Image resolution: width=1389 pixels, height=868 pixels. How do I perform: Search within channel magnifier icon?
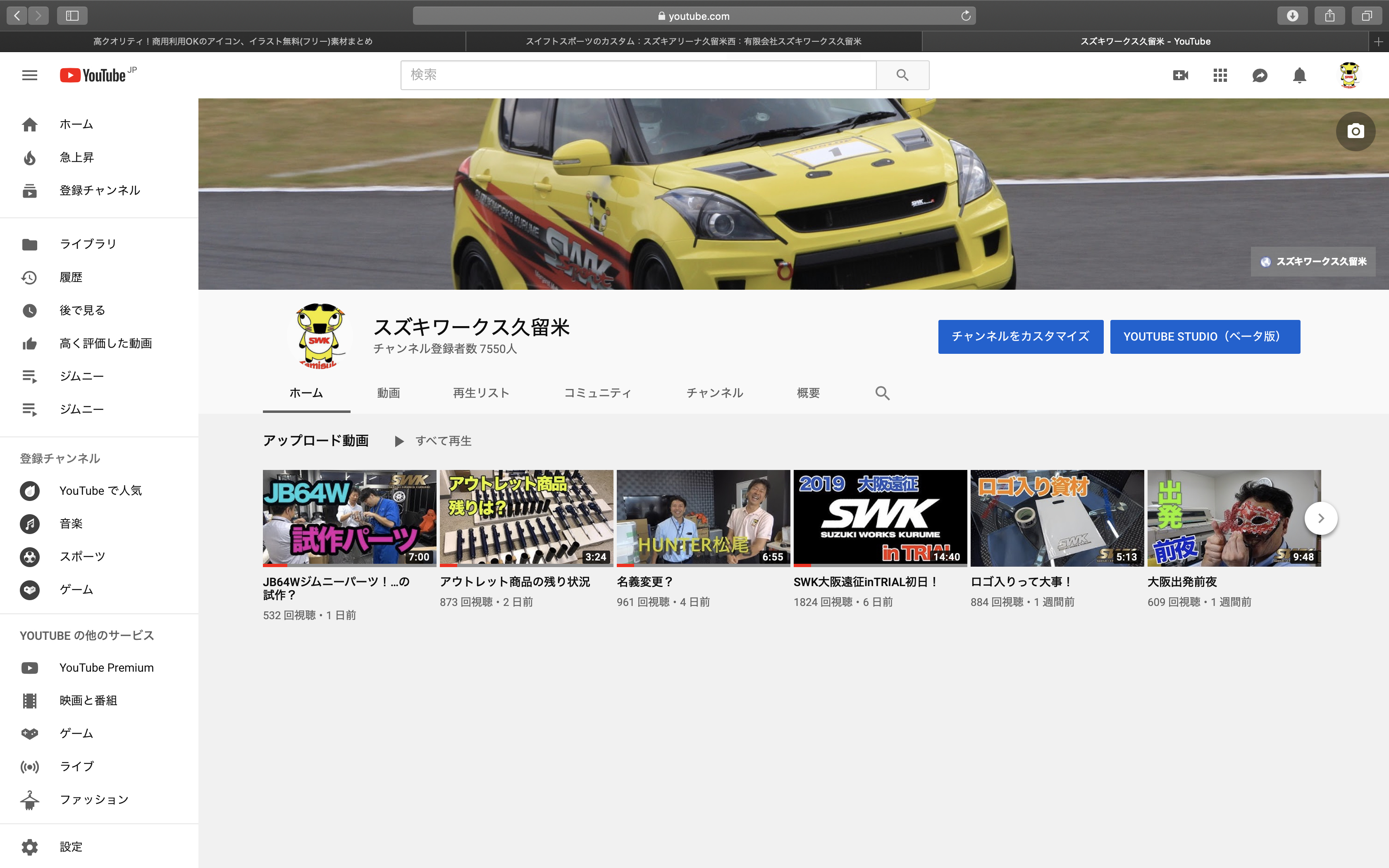coord(882,393)
